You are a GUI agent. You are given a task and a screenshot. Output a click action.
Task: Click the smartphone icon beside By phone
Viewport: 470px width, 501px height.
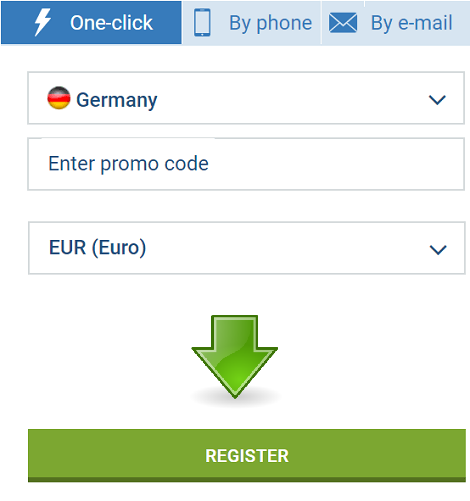(x=202, y=22)
